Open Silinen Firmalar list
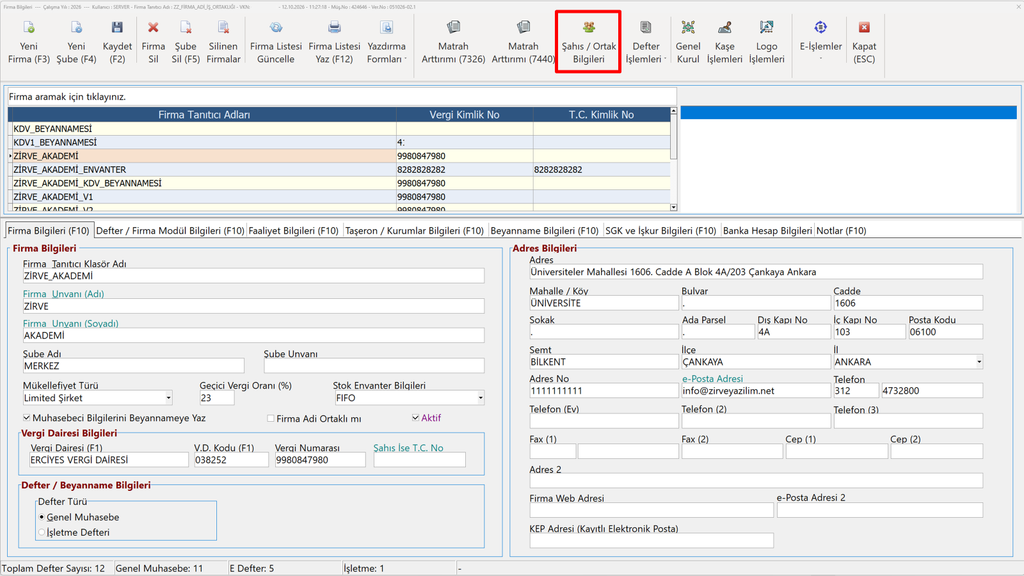1024x576 pixels. click(x=223, y=42)
